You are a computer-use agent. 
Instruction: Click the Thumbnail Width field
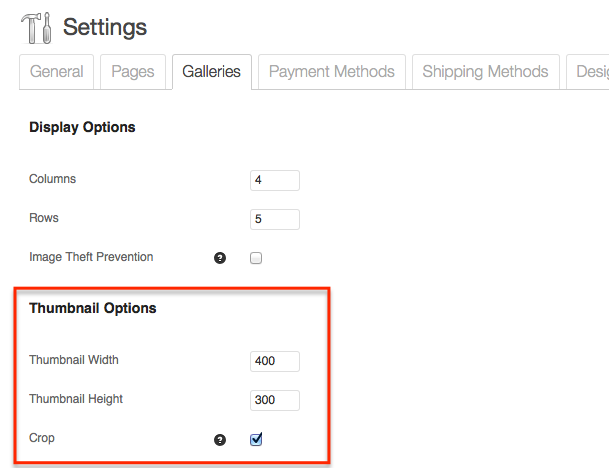275,361
